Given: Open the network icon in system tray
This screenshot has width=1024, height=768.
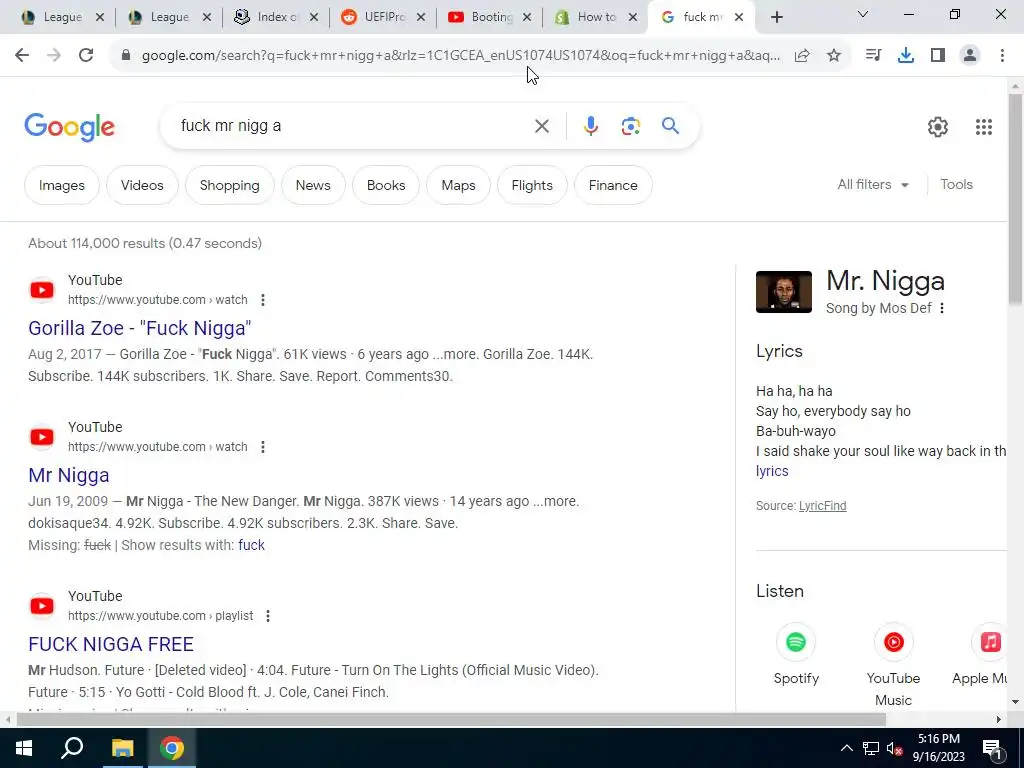Looking at the screenshot, I should pyautogui.click(x=871, y=748).
